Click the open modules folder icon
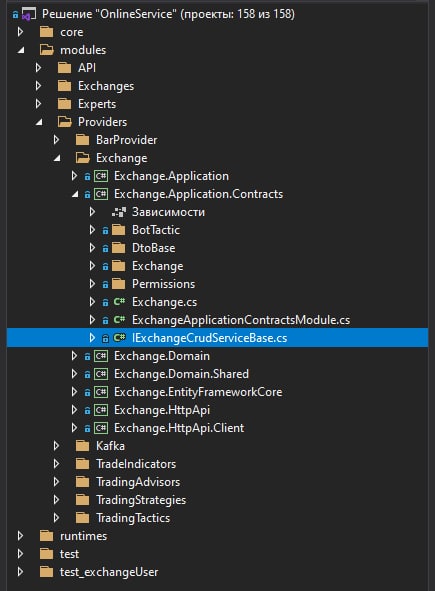Image resolution: width=435 pixels, height=591 pixels. click(47, 50)
